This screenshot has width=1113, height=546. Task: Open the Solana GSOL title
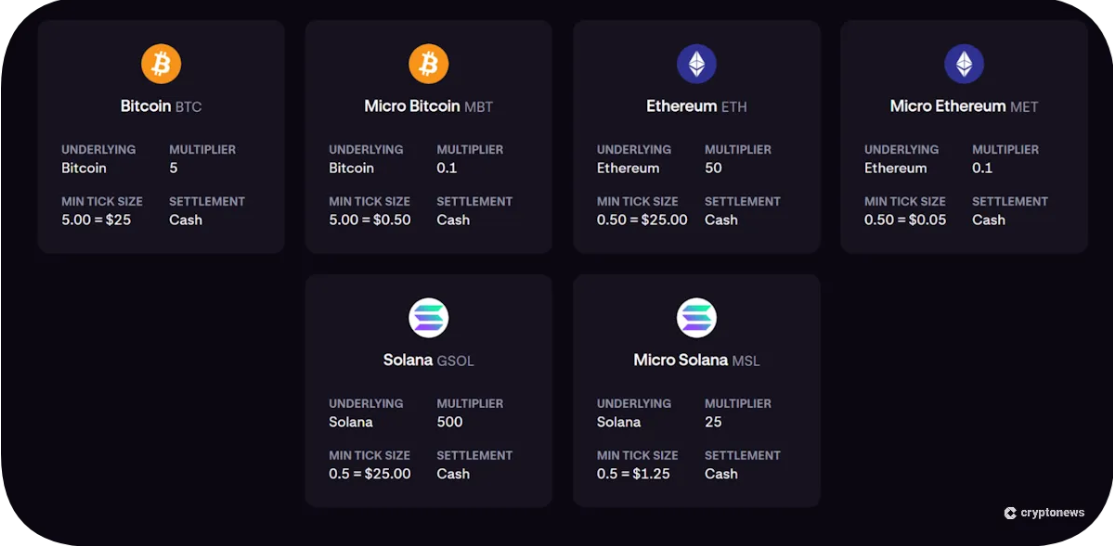[429, 360]
